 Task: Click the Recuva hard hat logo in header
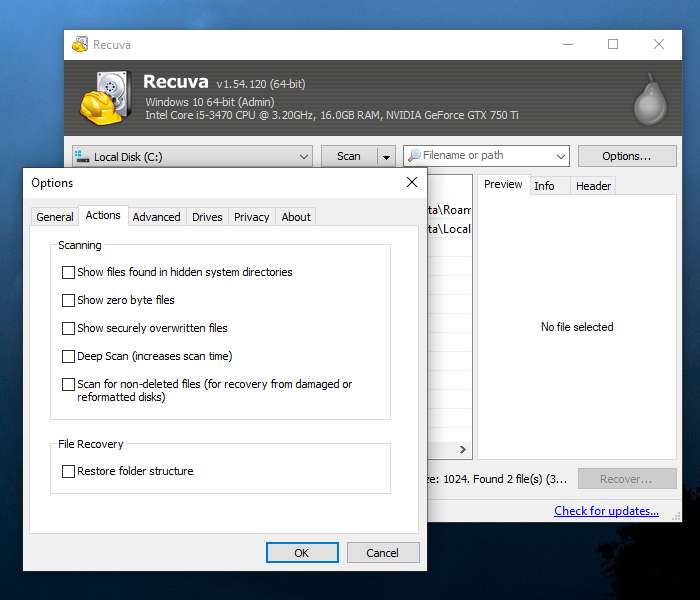106,98
